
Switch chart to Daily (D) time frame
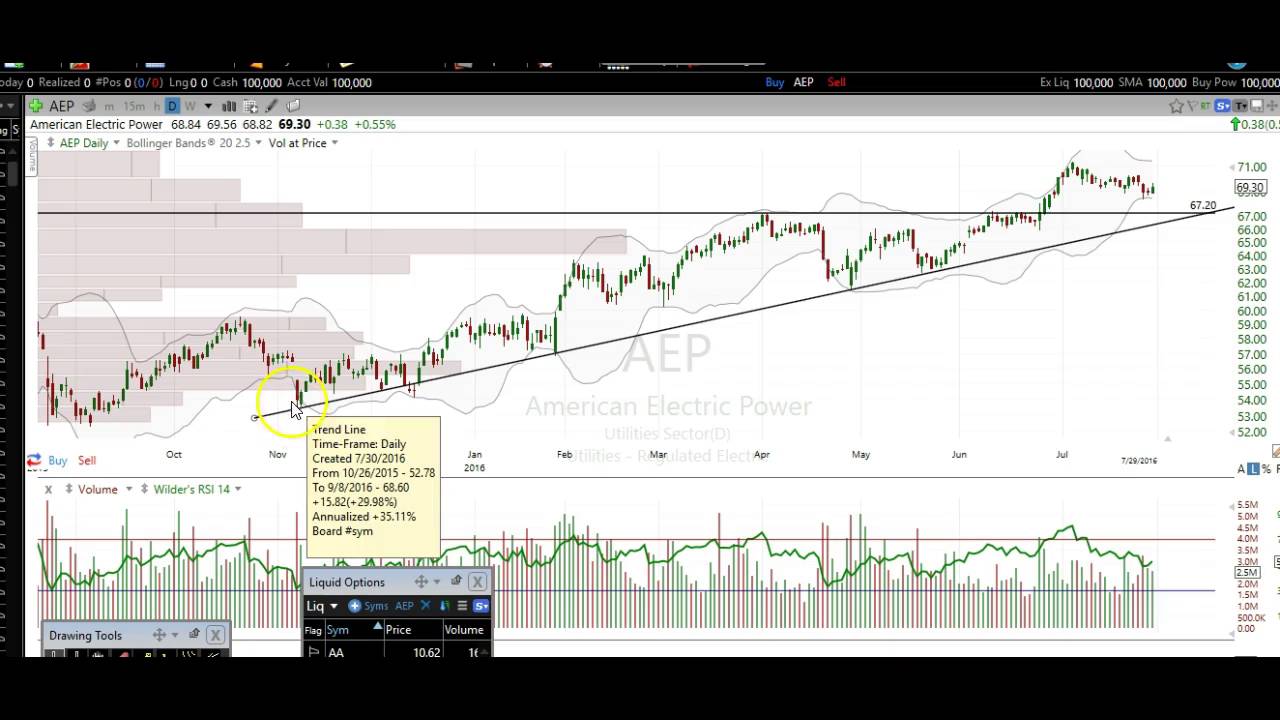[x=172, y=106]
